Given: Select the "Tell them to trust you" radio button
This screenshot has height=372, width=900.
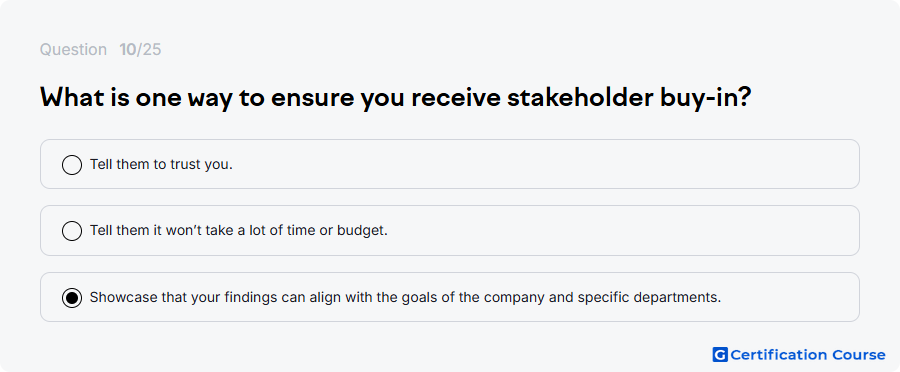Looking at the screenshot, I should click(x=72, y=165).
